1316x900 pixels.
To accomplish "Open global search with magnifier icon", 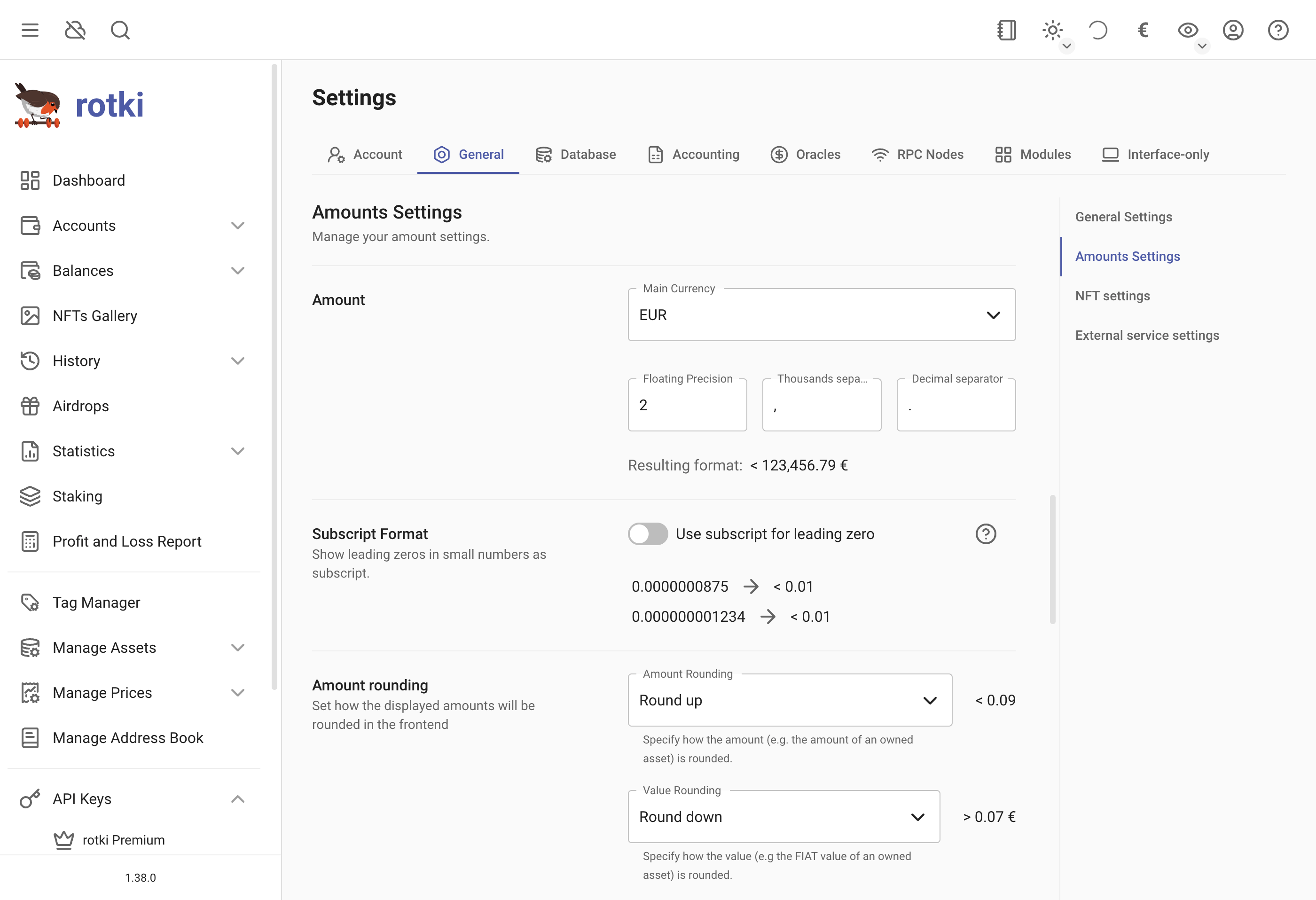I will coord(120,30).
